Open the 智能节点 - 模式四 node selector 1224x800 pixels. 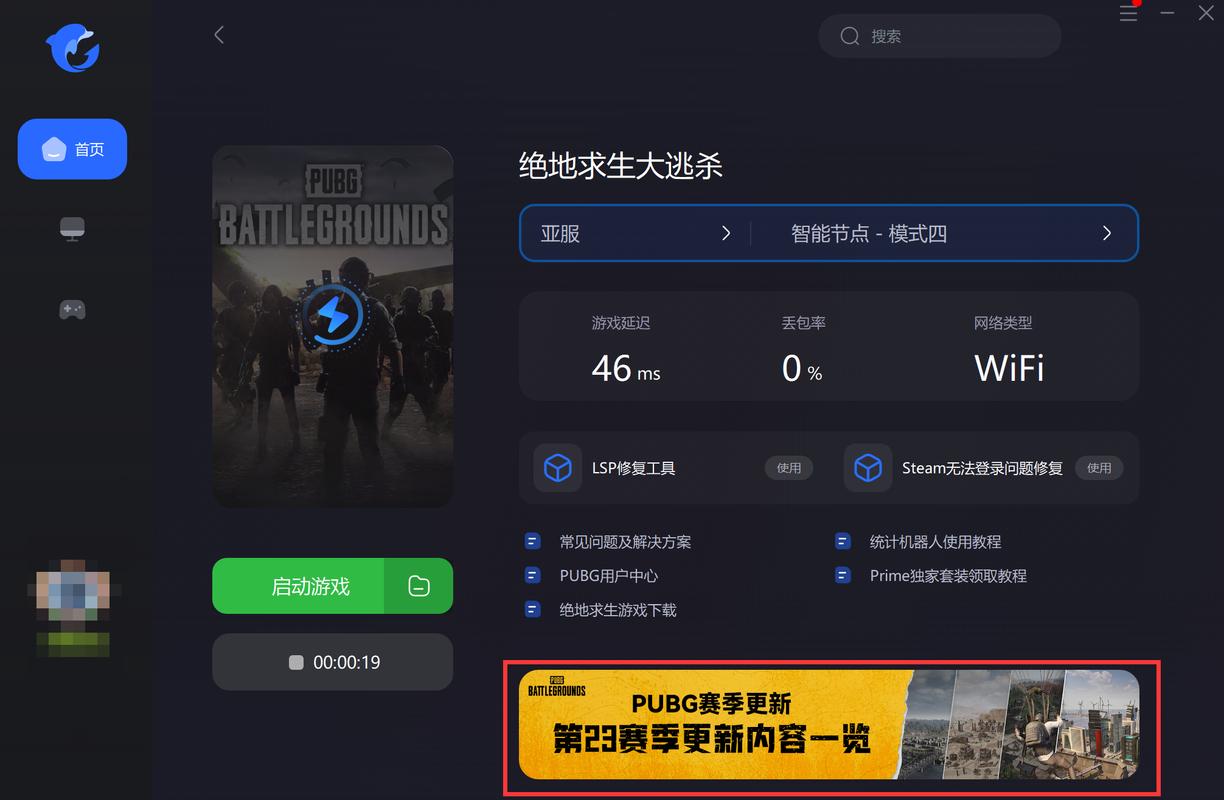(930, 233)
